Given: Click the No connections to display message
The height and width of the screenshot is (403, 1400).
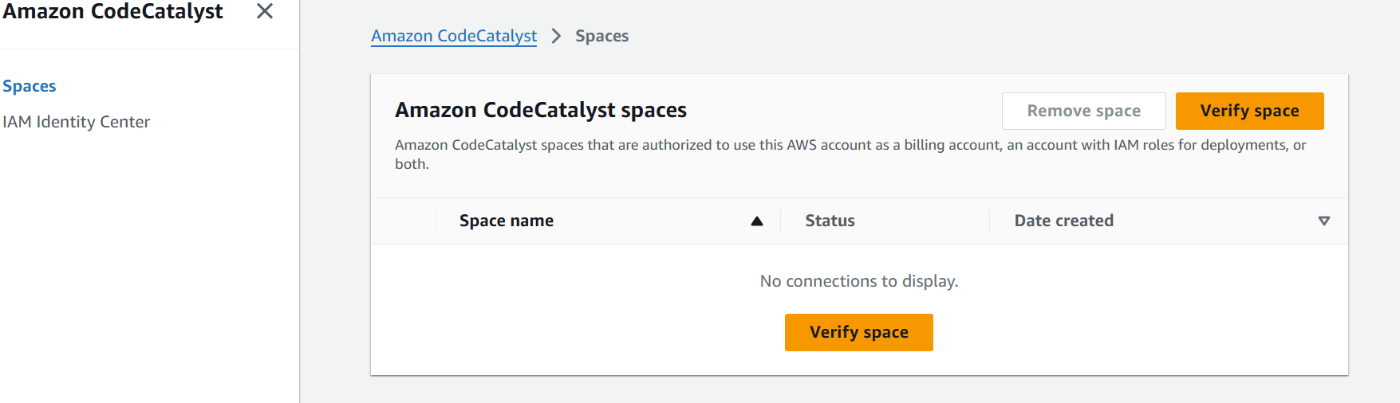Looking at the screenshot, I should (859, 282).
